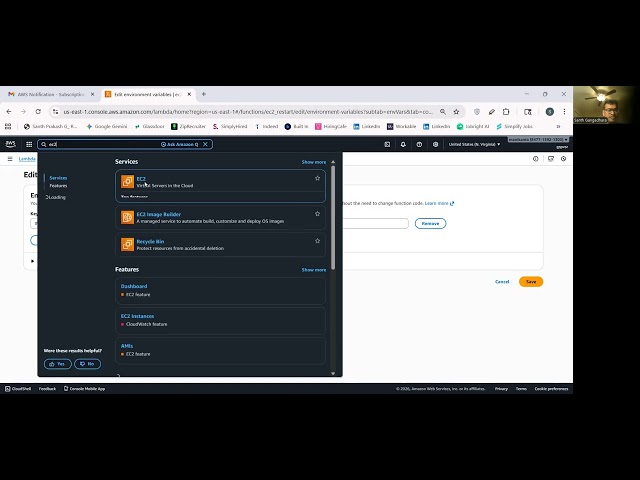Jump to Features in search sidebar

pos(58,186)
